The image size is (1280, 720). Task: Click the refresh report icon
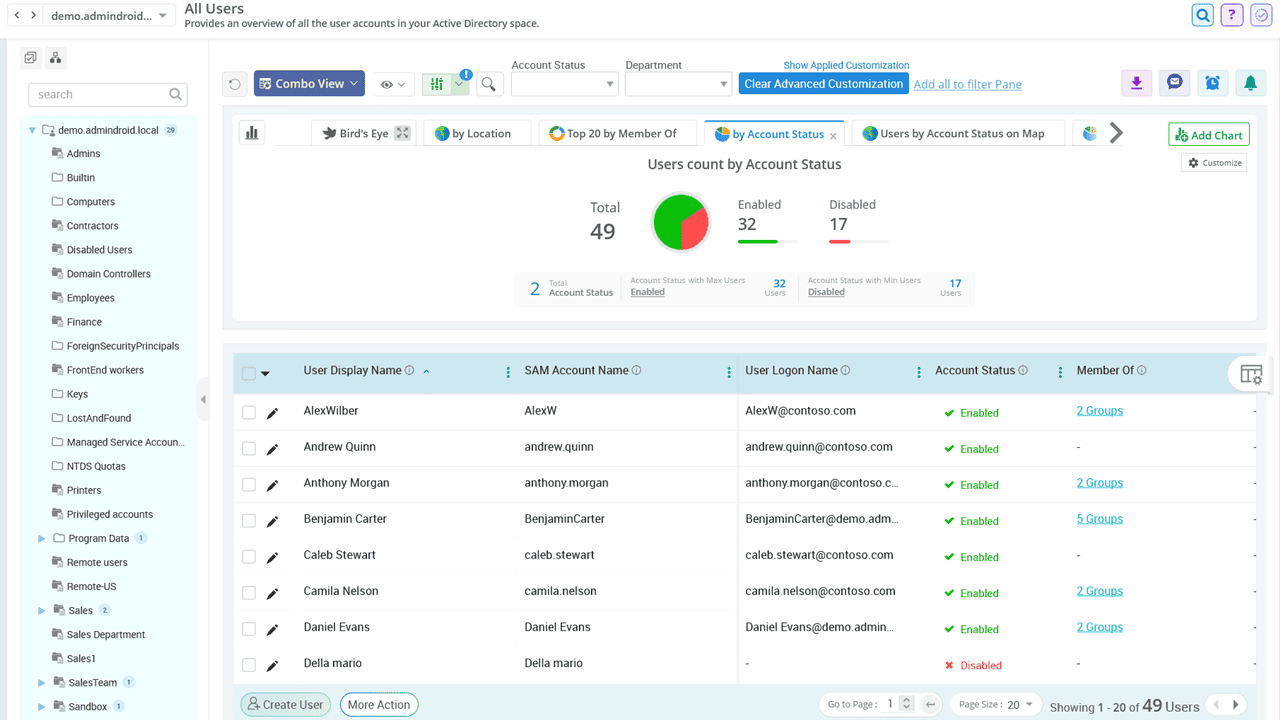[x=235, y=84]
